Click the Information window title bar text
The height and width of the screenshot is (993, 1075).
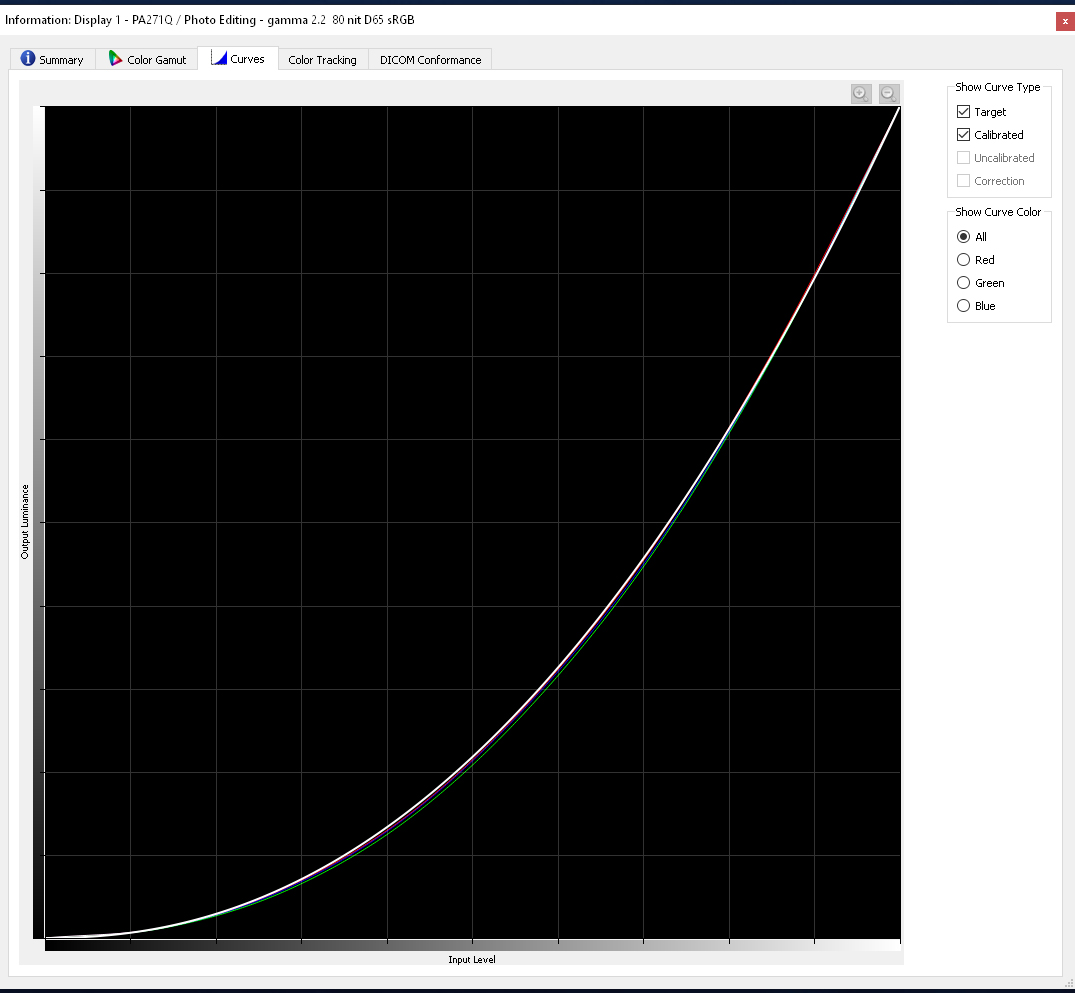(210, 19)
